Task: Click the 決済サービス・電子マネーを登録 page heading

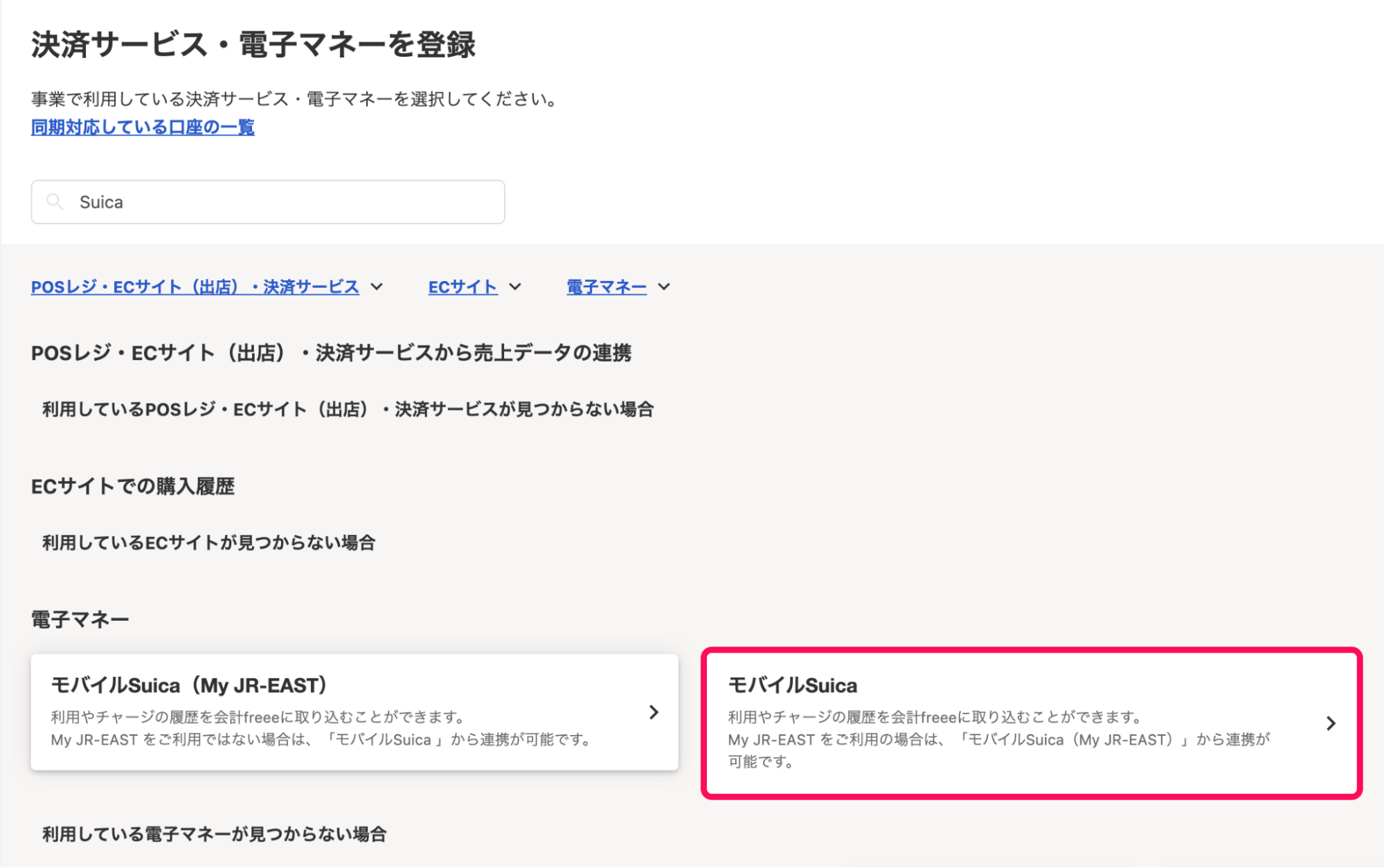Action: coord(253,45)
